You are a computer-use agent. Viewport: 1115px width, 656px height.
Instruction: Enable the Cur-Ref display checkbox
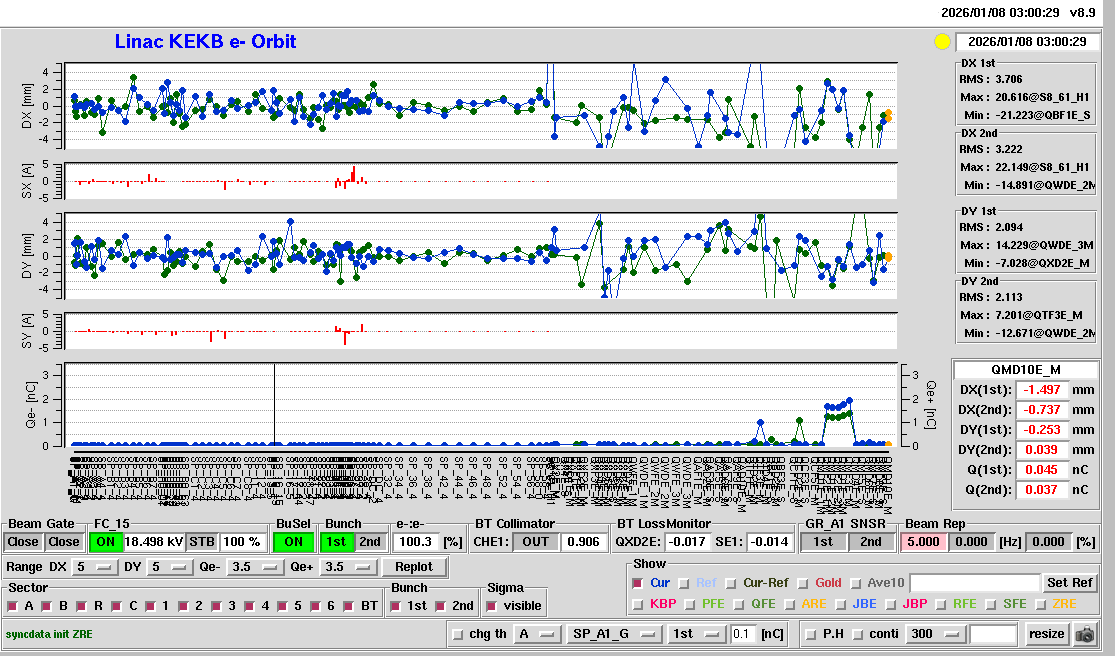click(x=732, y=583)
